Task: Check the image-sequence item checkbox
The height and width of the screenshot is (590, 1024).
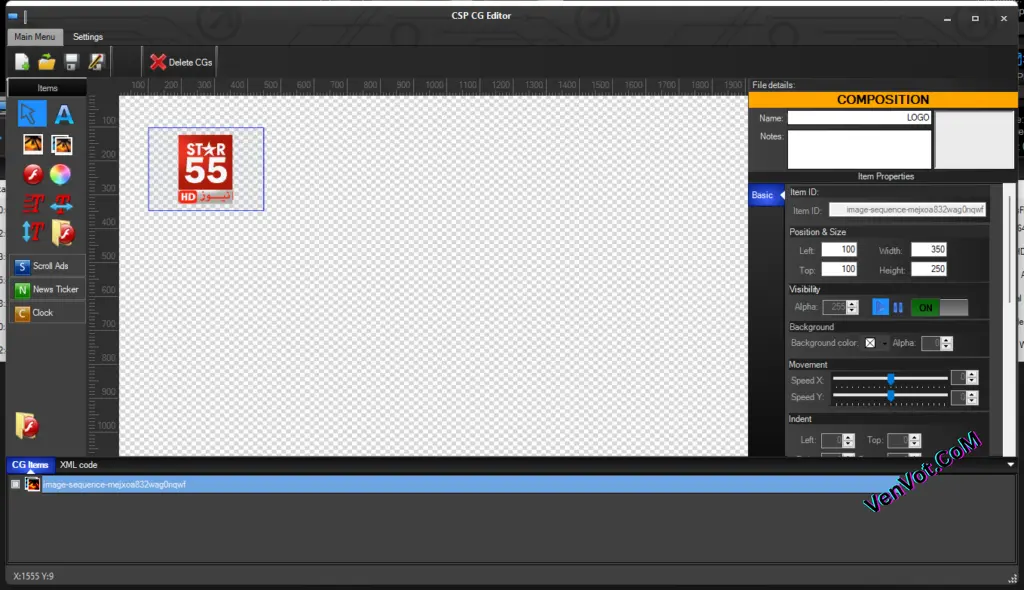Action: click(x=14, y=483)
